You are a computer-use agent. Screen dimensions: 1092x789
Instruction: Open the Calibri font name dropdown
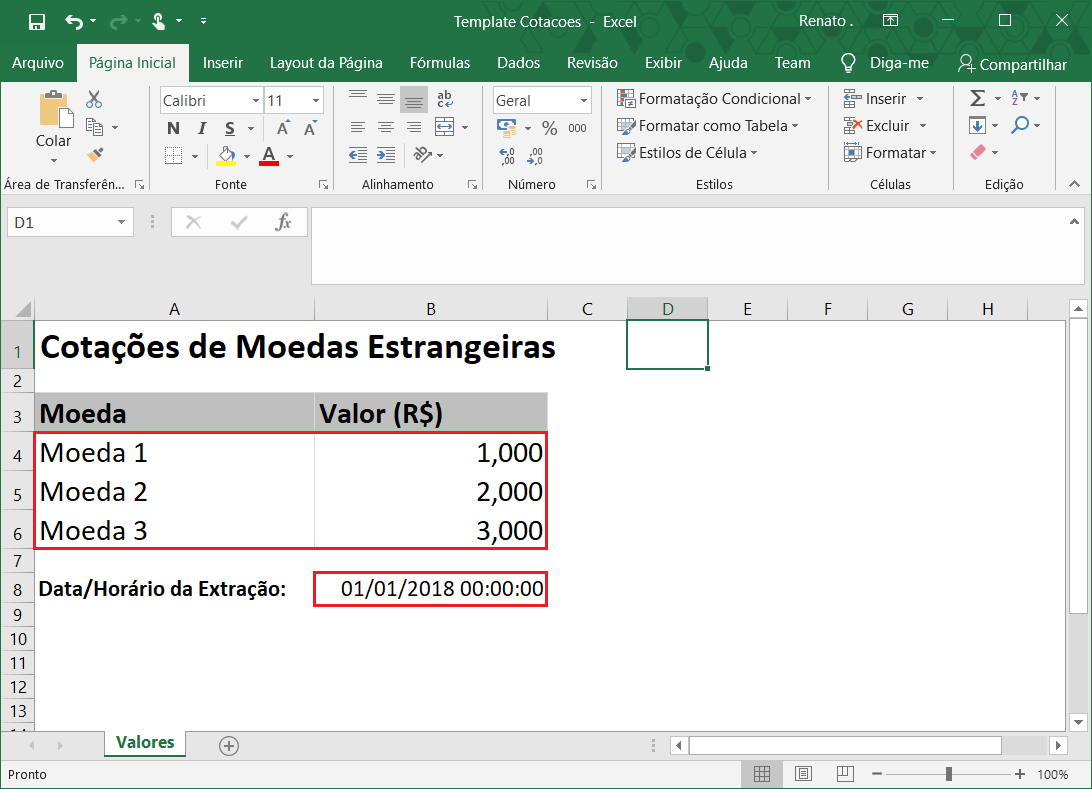click(256, 101)
